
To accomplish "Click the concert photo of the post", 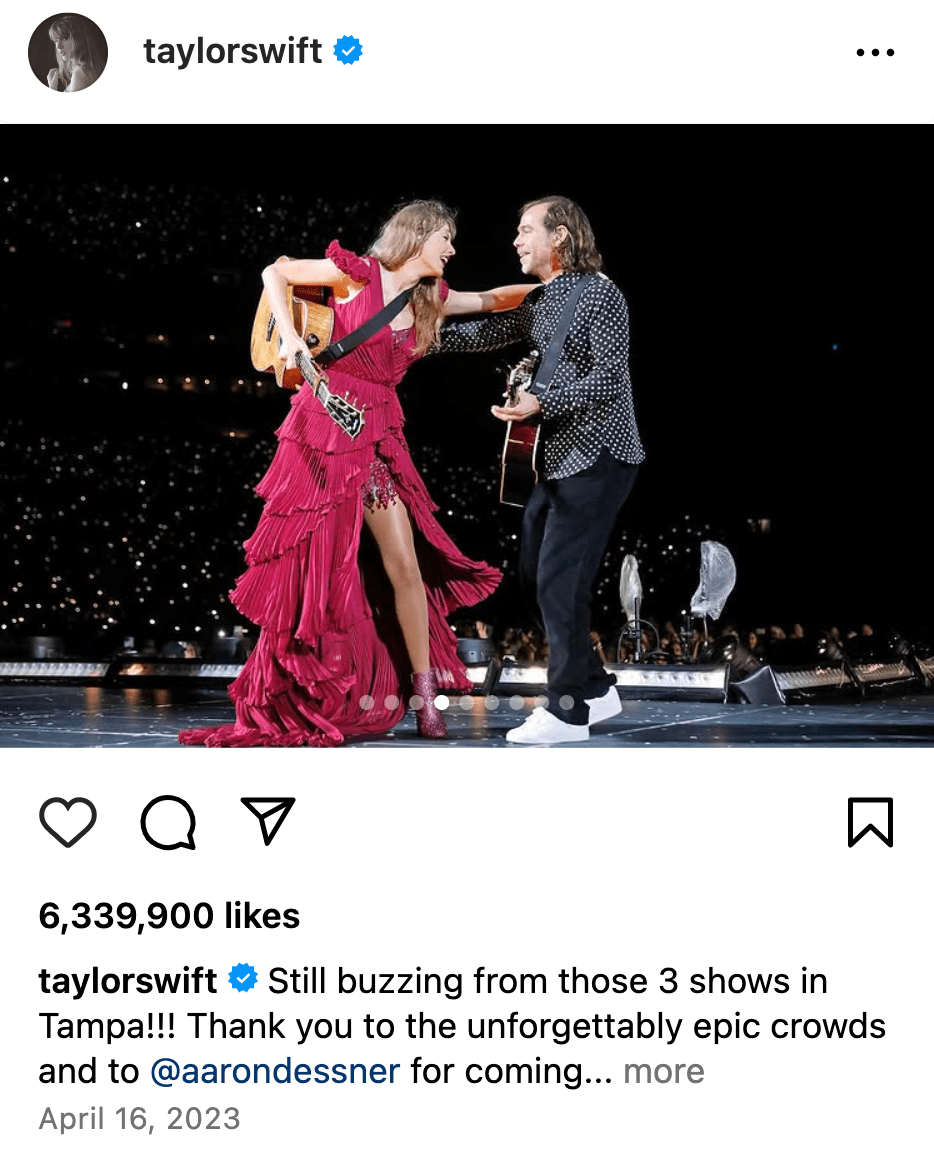I will tap(467, 436).
